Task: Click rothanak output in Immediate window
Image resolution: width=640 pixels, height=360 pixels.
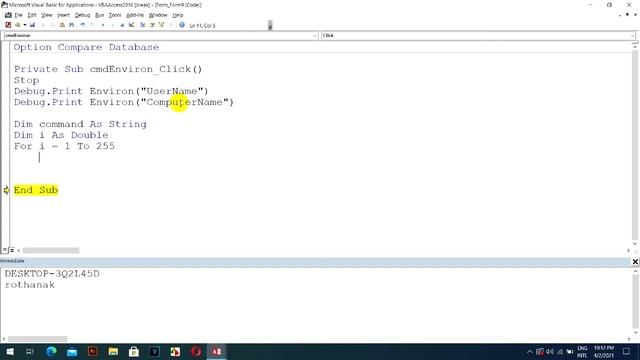Action: coord(30,285)
